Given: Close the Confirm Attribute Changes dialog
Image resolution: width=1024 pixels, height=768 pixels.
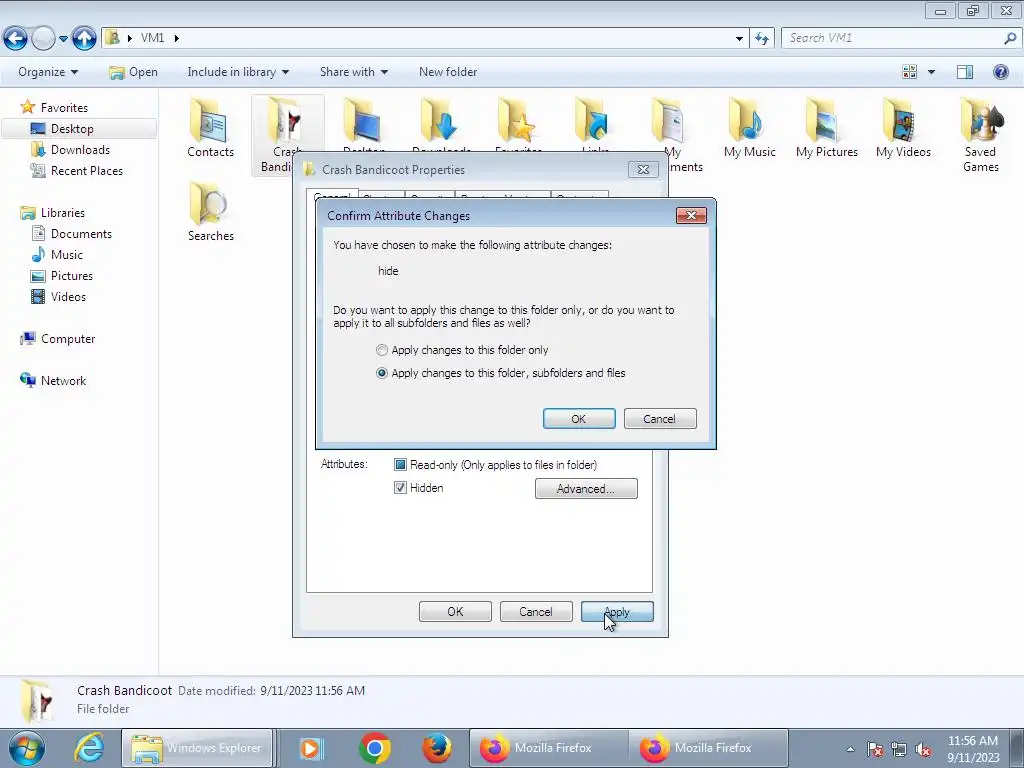Looking at the screenshot, I should 691,216.
